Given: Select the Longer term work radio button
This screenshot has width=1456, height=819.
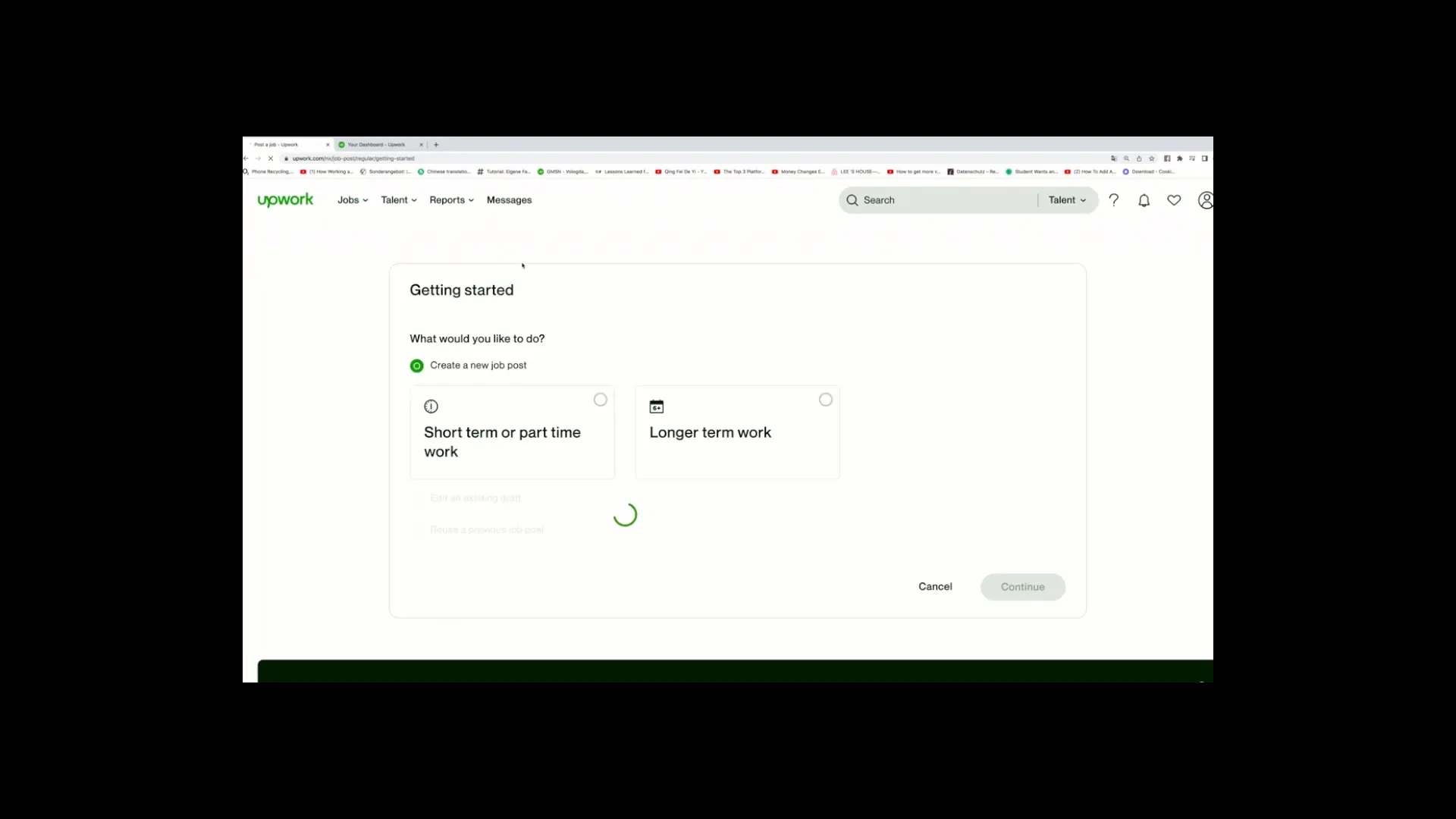Looking at the screenshot, I should coord(825,399).
